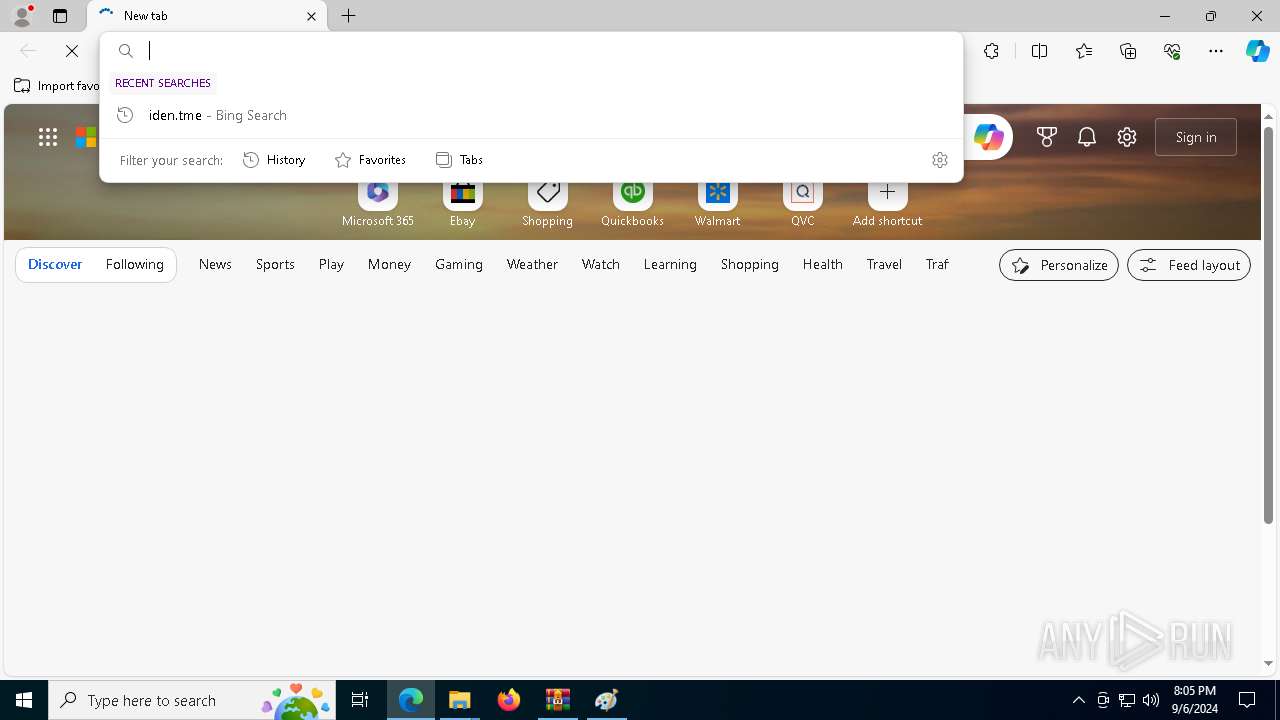Open the Gaming category

[x=459, y=264]
